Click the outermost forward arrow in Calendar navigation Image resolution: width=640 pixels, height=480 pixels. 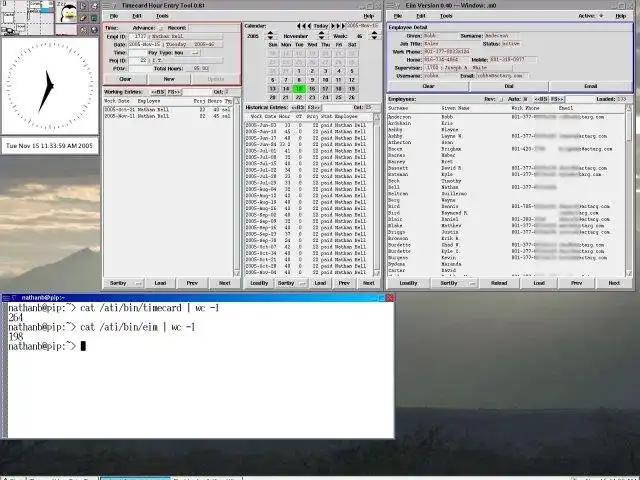tap(343, 26)
